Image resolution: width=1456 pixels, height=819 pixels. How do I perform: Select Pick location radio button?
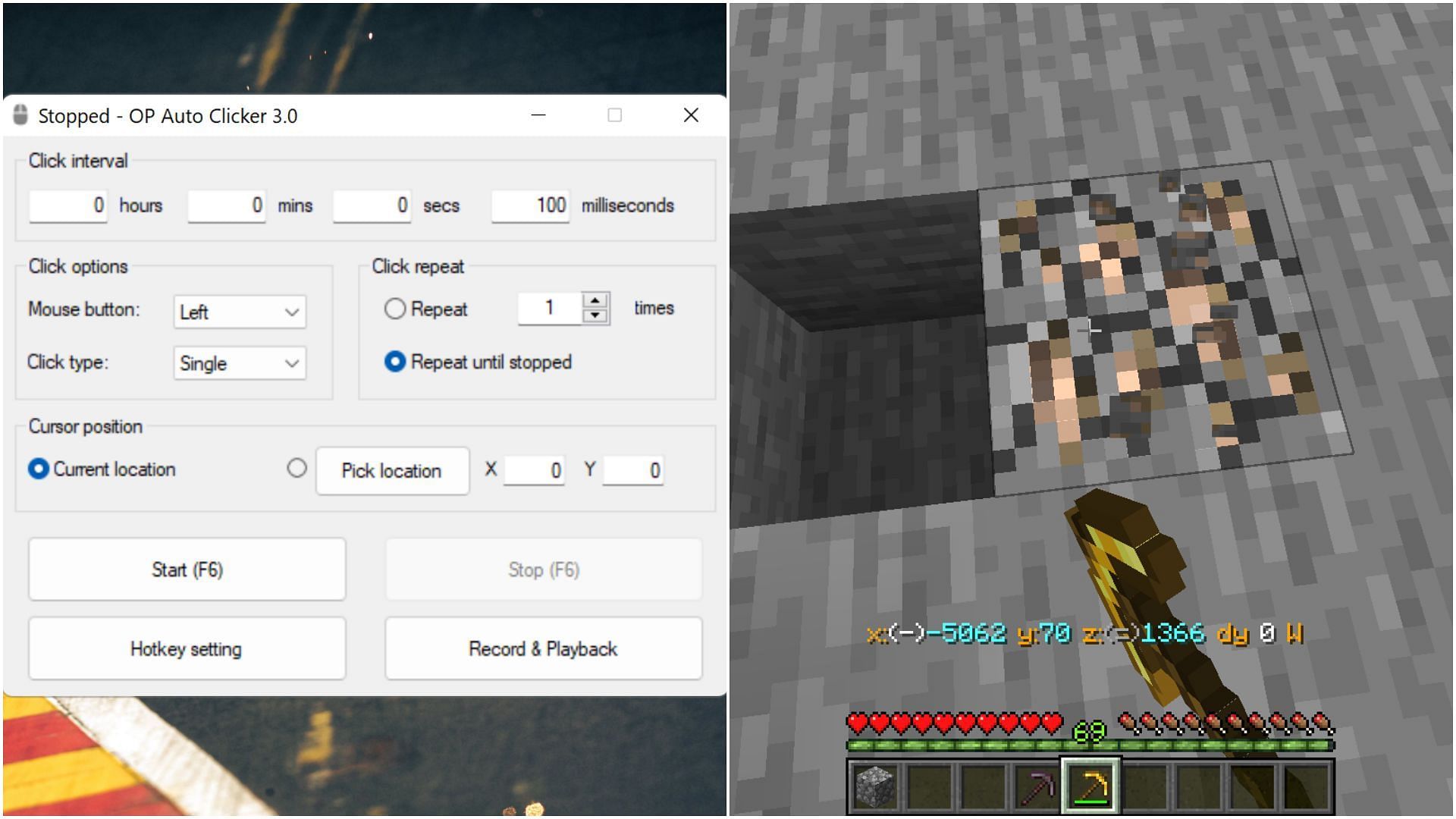click(x=295, y=469)
